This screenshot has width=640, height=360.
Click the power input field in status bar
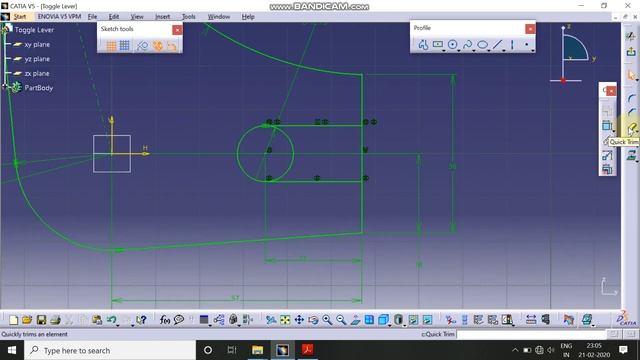(531, 335)
